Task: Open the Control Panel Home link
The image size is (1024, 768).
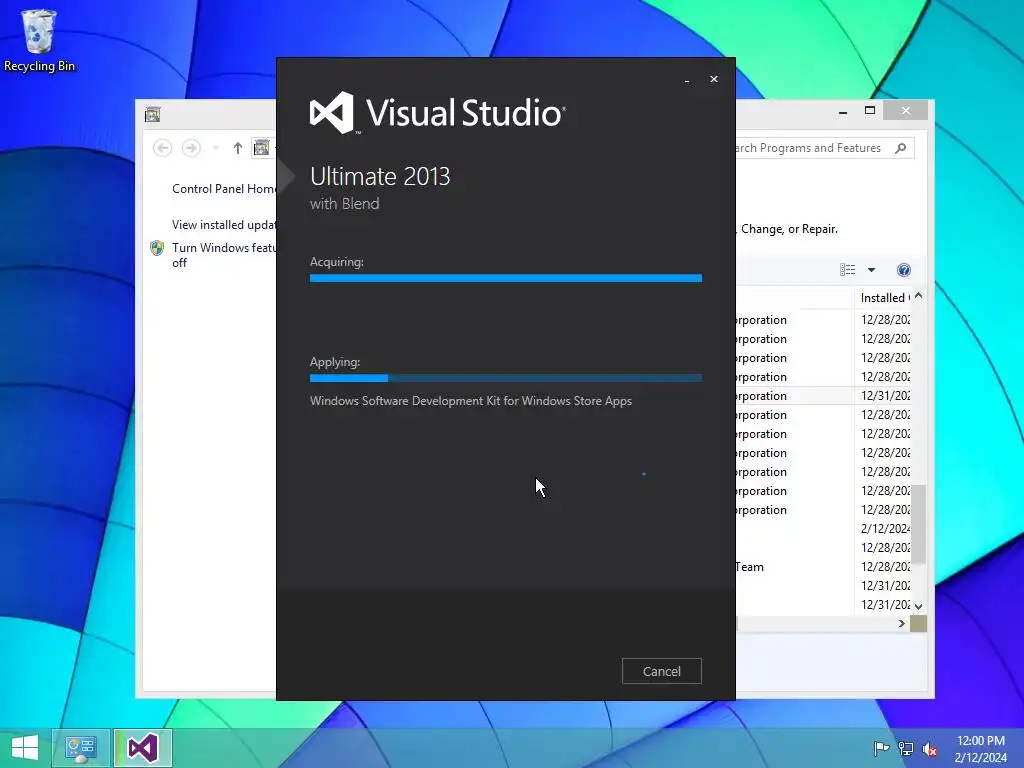Action: [x=224, y=189]
